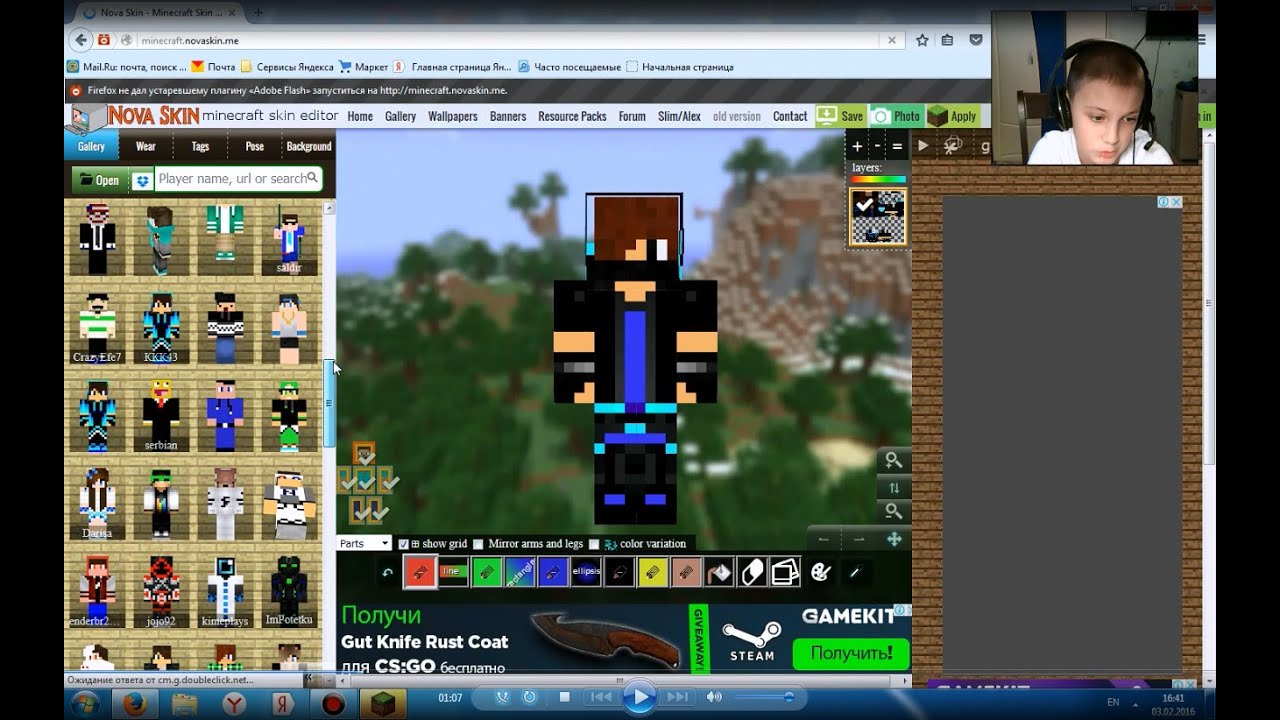
Task: Pick the black pencil brush
Action: coord(619,572)
